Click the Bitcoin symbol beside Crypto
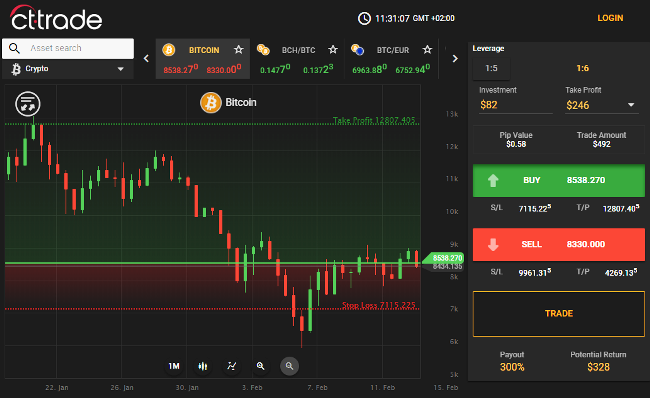650x398 pixels. 16,69
